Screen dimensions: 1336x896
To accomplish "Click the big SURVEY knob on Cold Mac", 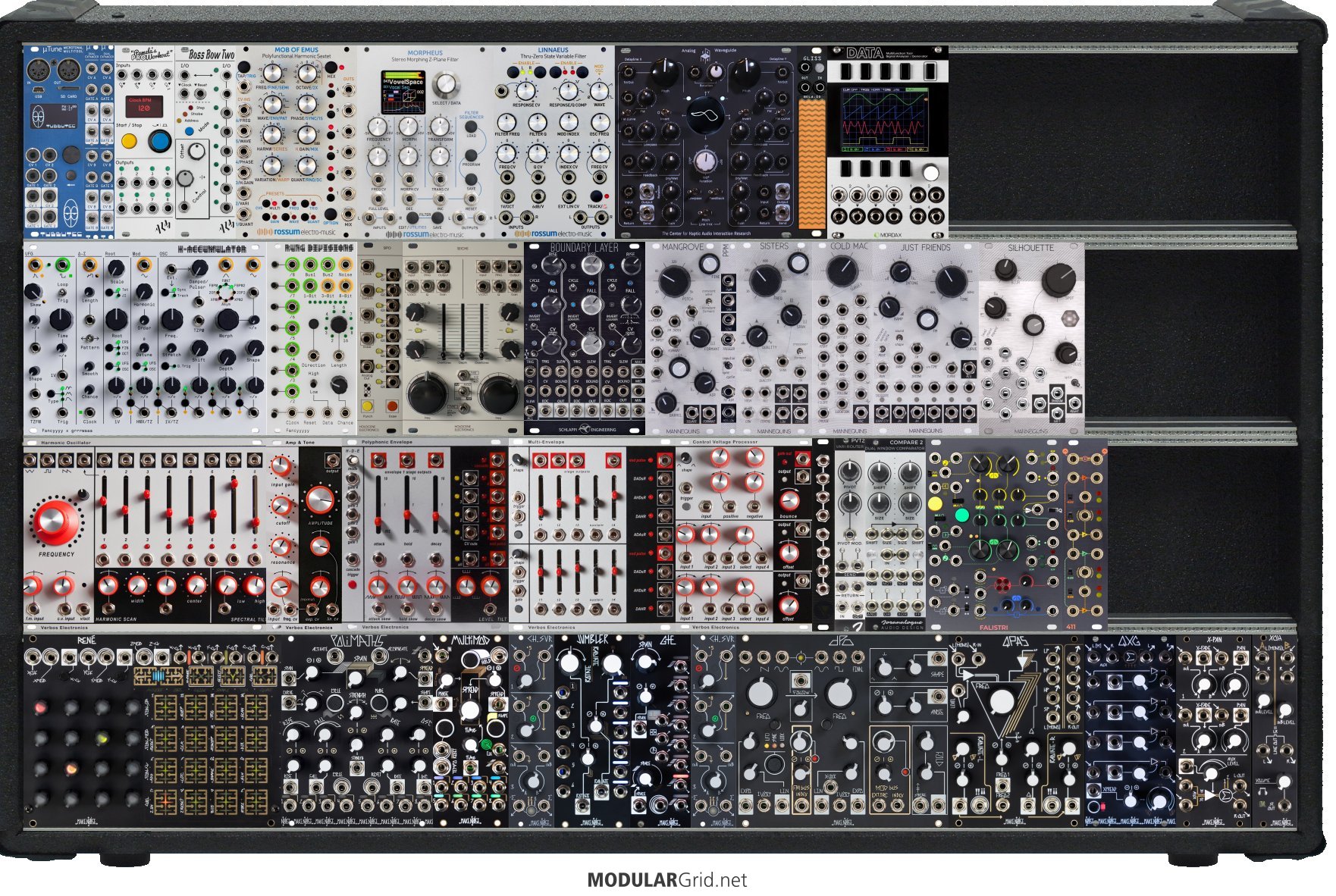I will [x=842, y=271].
